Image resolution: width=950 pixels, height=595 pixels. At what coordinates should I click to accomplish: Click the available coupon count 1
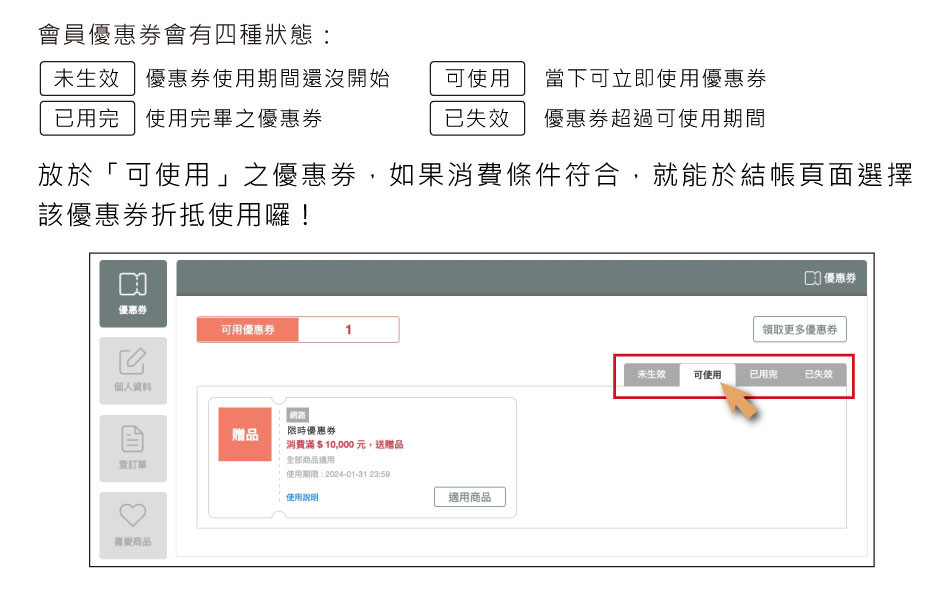[x=348, y=330]
